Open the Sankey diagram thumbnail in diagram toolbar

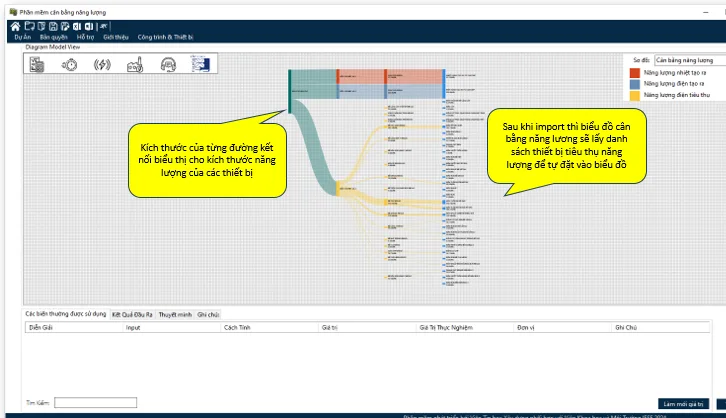(x=200, y=64)
